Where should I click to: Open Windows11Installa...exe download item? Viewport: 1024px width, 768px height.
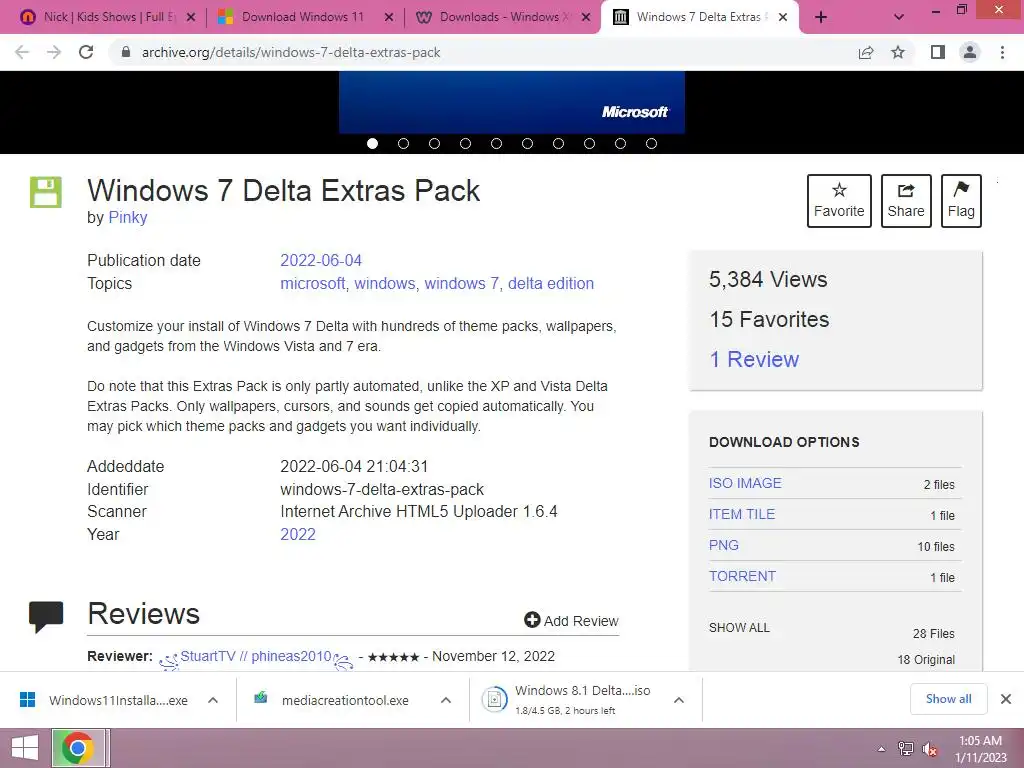[104, 700]
